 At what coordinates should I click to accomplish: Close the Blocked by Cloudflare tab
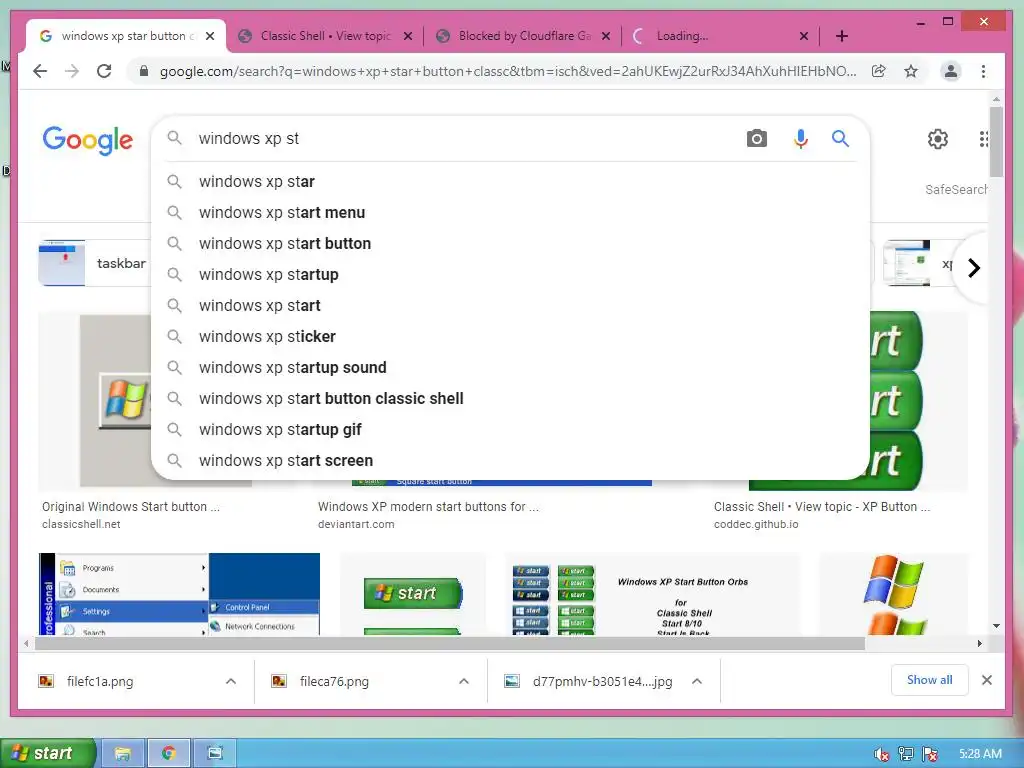(605, 36)
